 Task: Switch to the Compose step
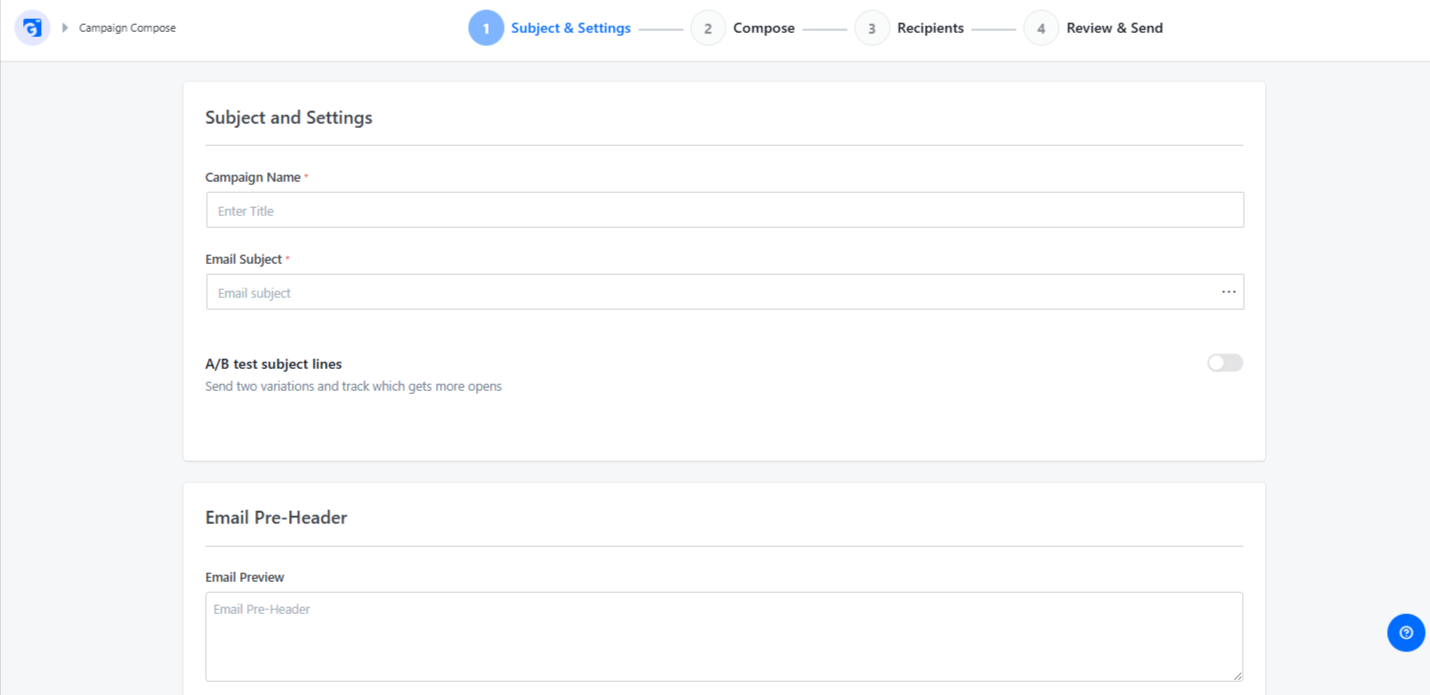coord(764,28)
